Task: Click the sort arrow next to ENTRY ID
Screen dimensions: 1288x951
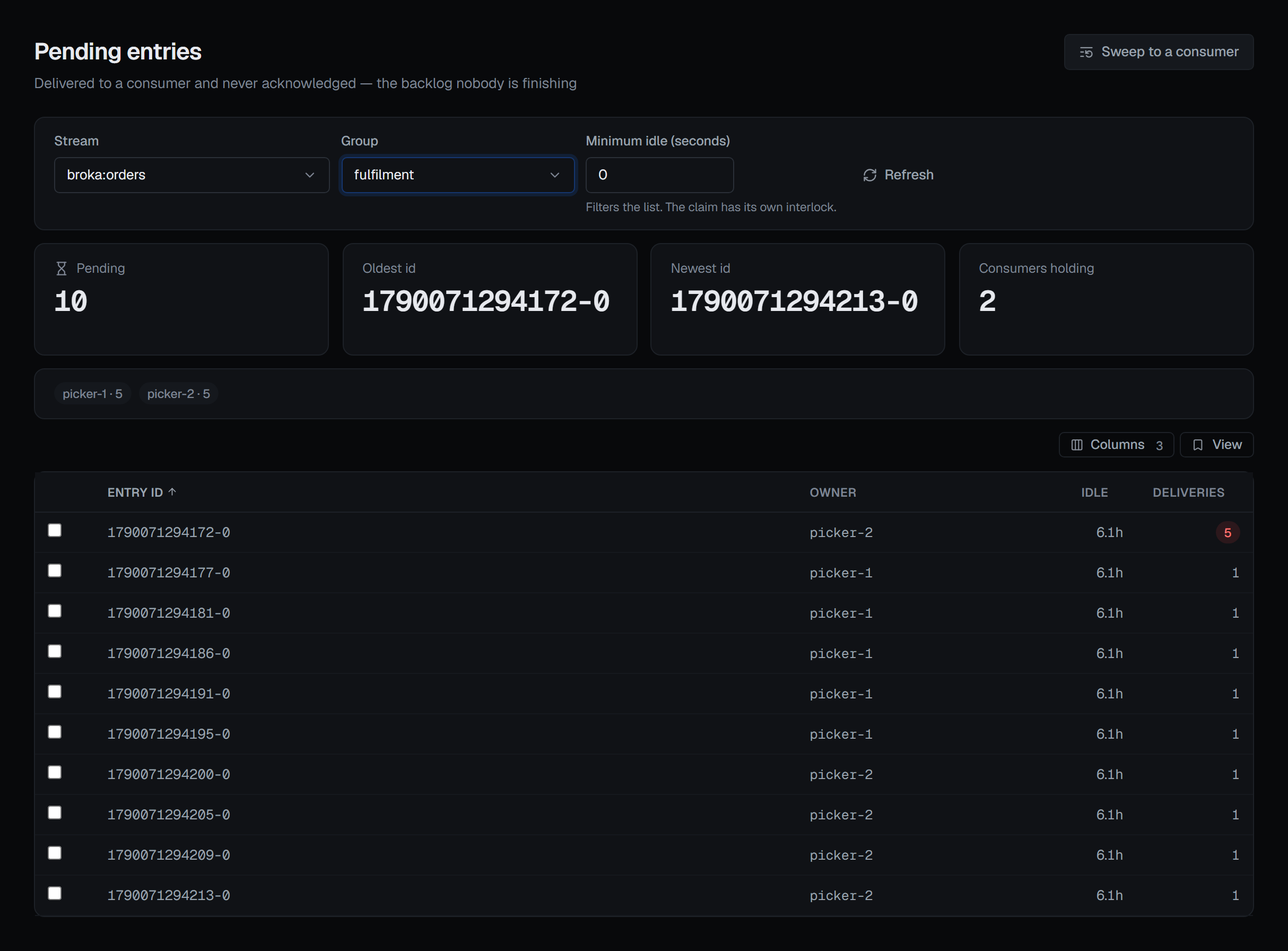Action: (x=172, y=491)
